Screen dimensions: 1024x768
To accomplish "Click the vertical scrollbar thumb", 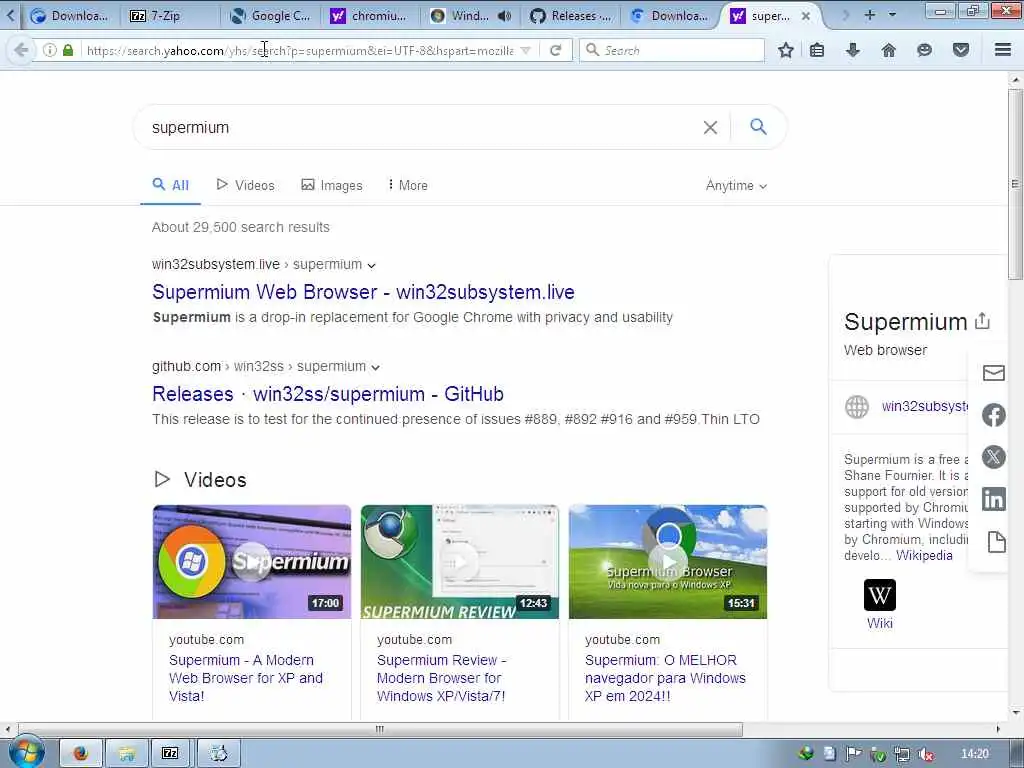I will (x=1015, y=185).
